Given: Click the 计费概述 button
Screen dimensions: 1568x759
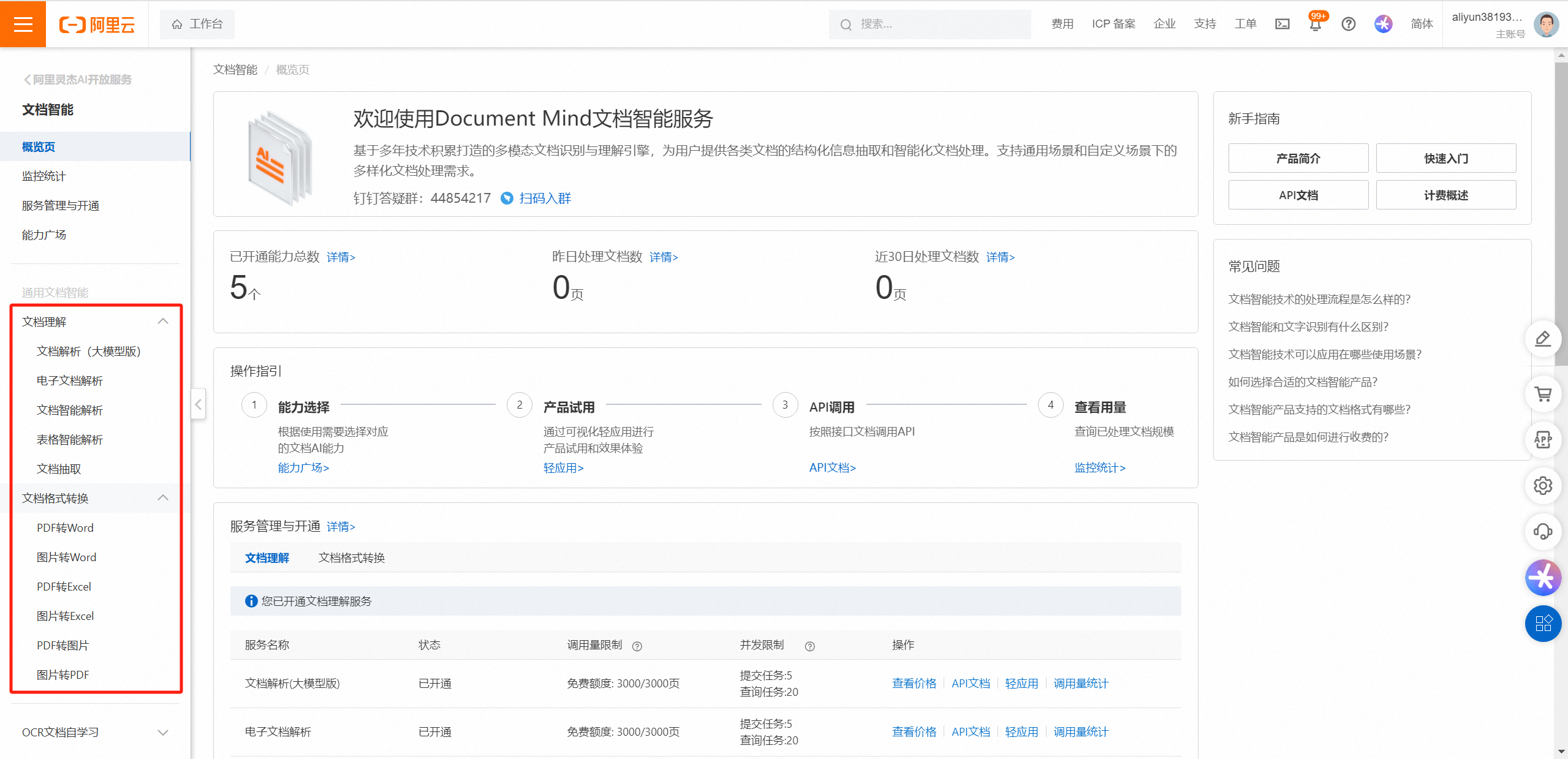Looking at the screenshot, I should tap(1445, 195).
